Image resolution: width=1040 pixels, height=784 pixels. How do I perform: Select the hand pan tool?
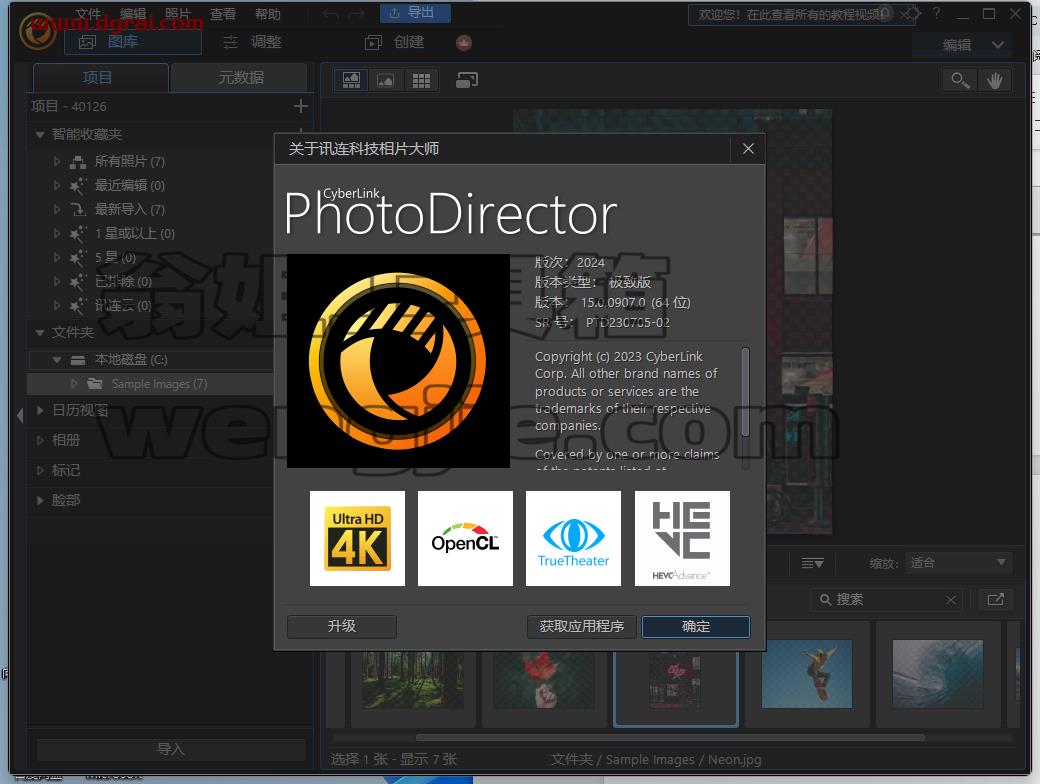point(994,80)
